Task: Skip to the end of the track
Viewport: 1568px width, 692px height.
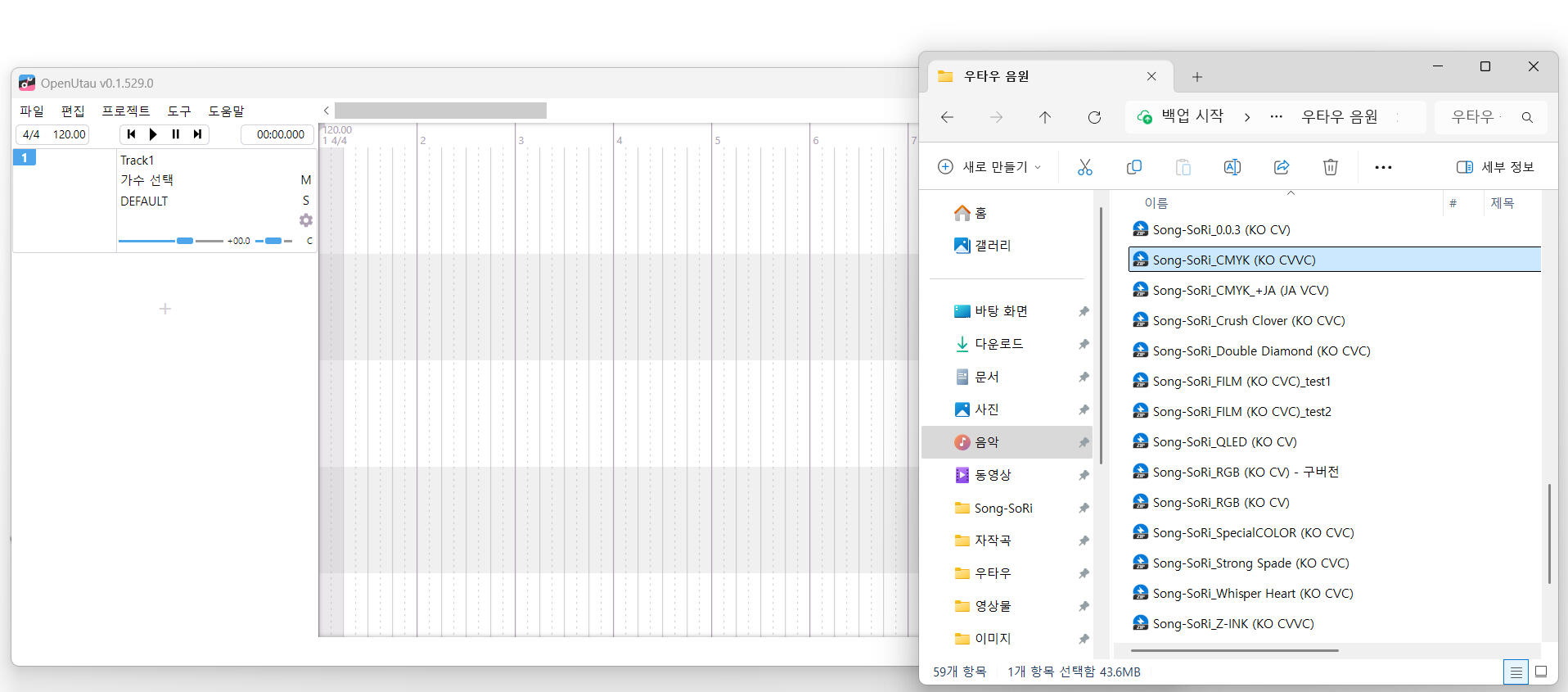Action: (197, 134)
